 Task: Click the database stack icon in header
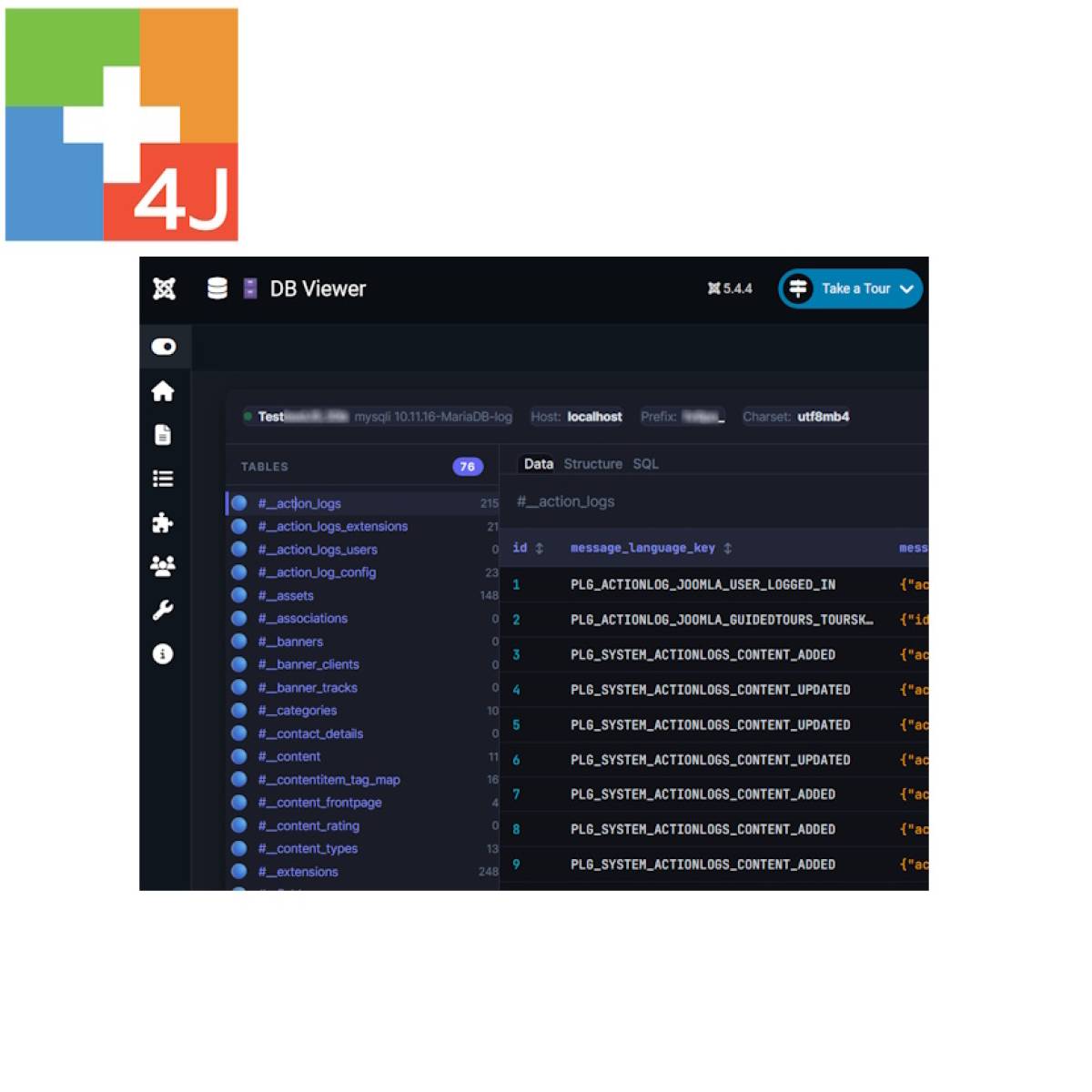[x=217, y=288]
